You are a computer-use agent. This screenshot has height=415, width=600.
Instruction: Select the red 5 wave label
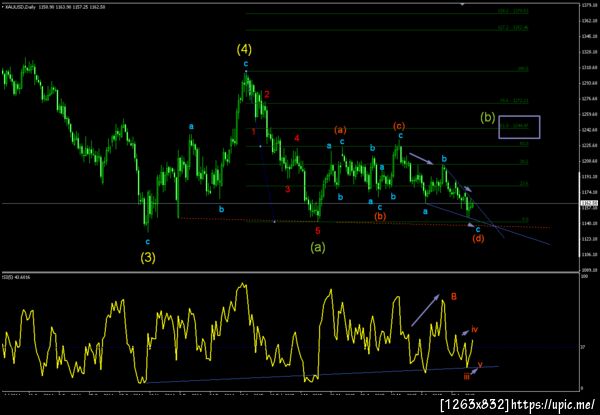318,230
